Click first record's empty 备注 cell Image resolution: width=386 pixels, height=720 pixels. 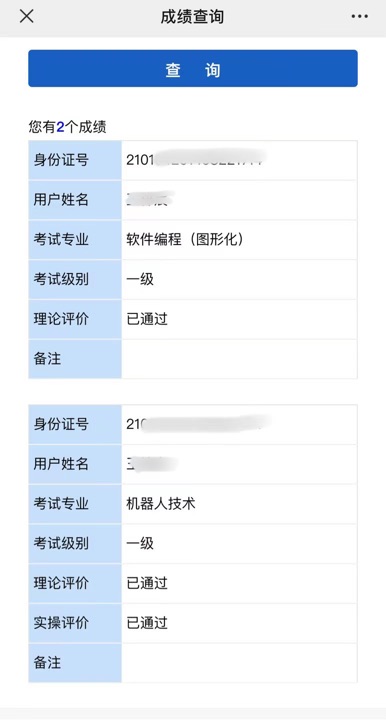[x=239, y=359]
